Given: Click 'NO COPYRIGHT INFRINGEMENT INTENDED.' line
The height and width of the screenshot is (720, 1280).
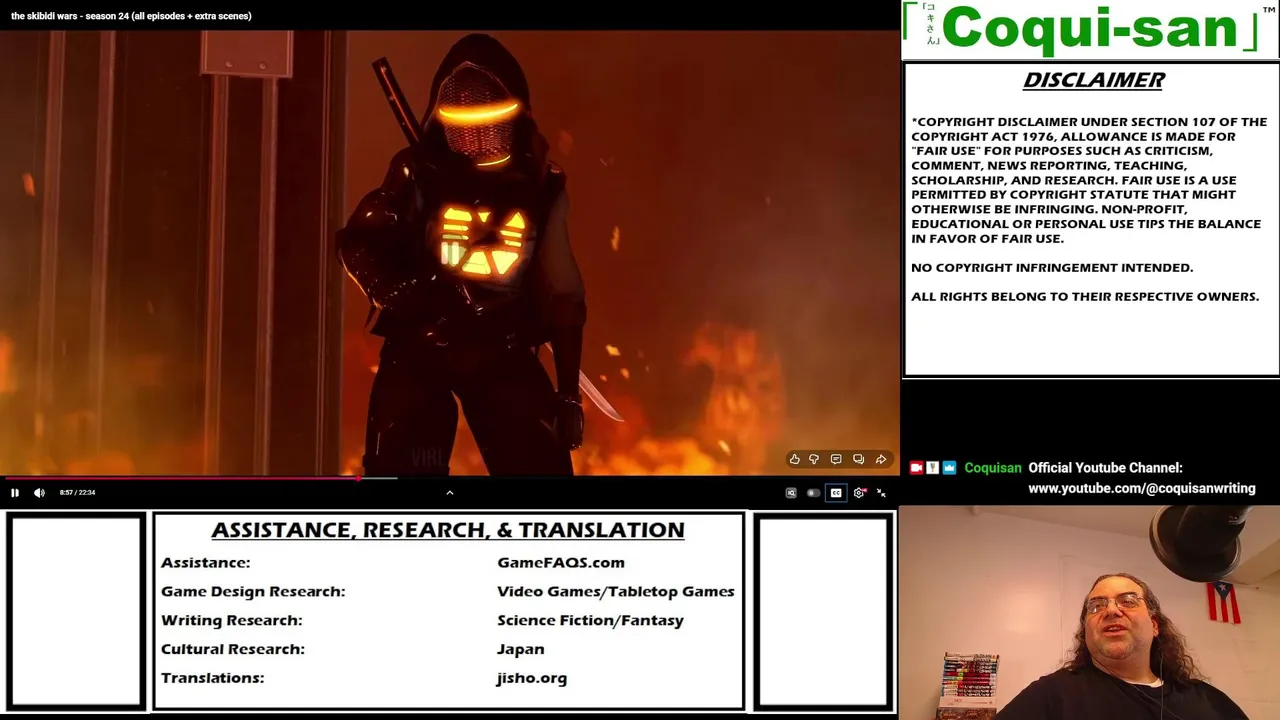Looking at the screenshot, I should (1052, 267).
